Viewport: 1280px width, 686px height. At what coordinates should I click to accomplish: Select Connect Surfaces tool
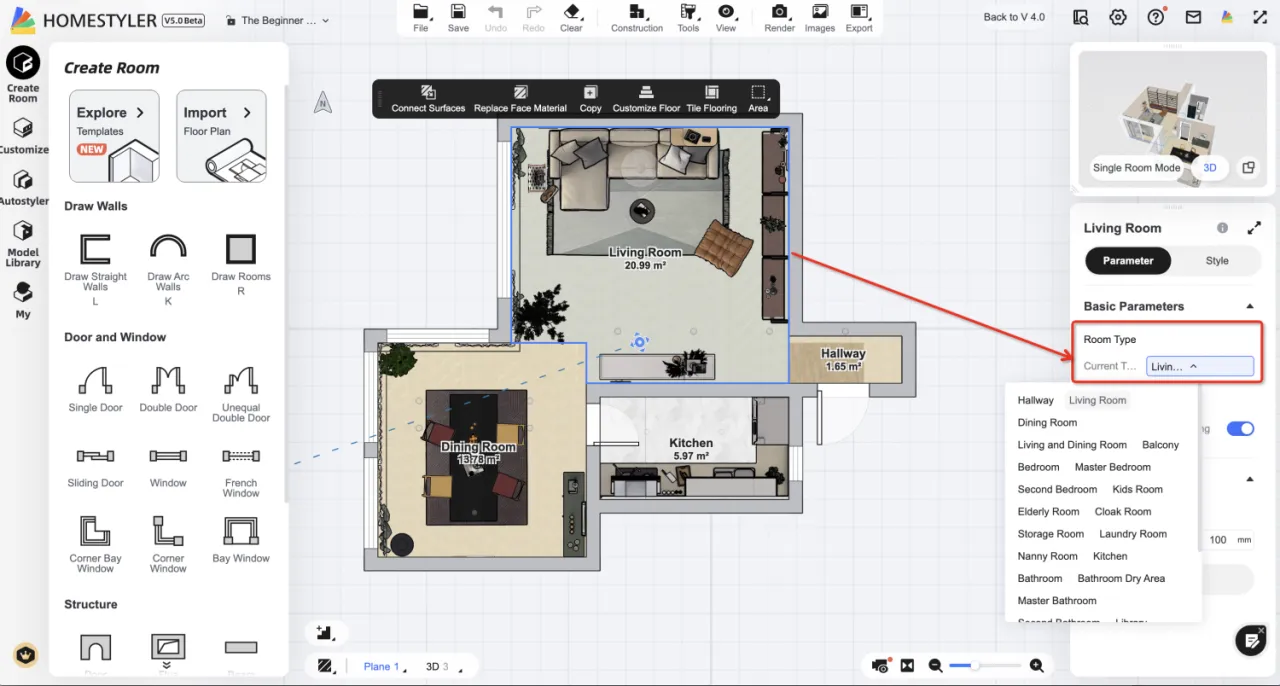(x=428, y=98)
